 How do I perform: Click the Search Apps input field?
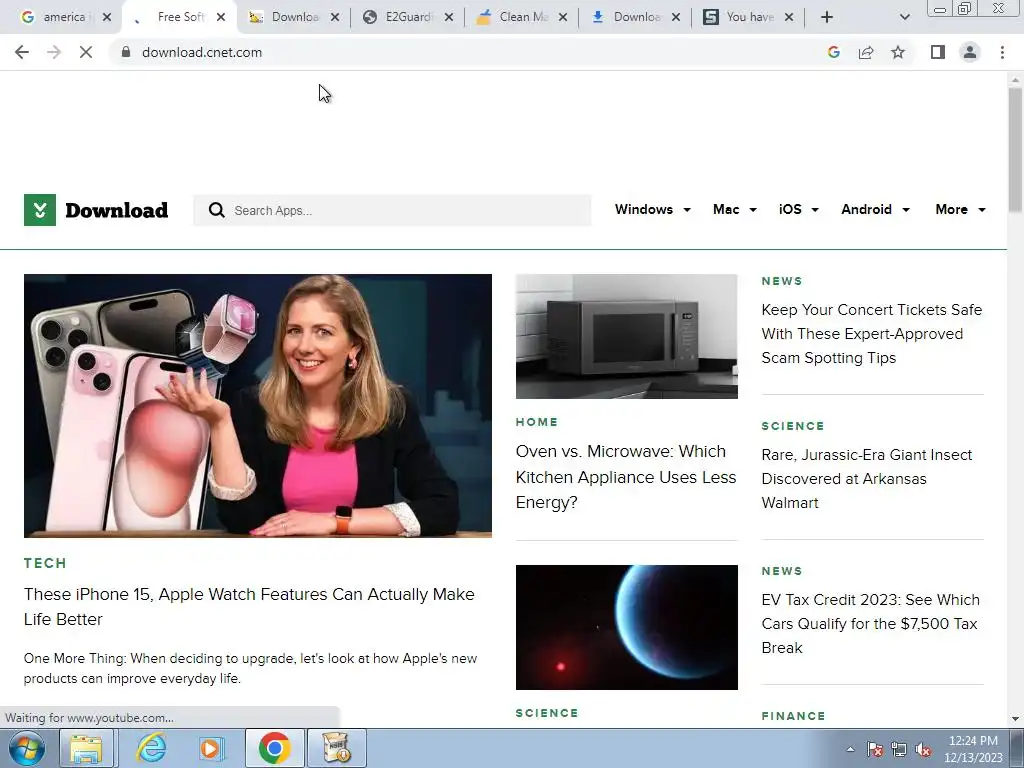pyautogui.click(x=392, y=210)
